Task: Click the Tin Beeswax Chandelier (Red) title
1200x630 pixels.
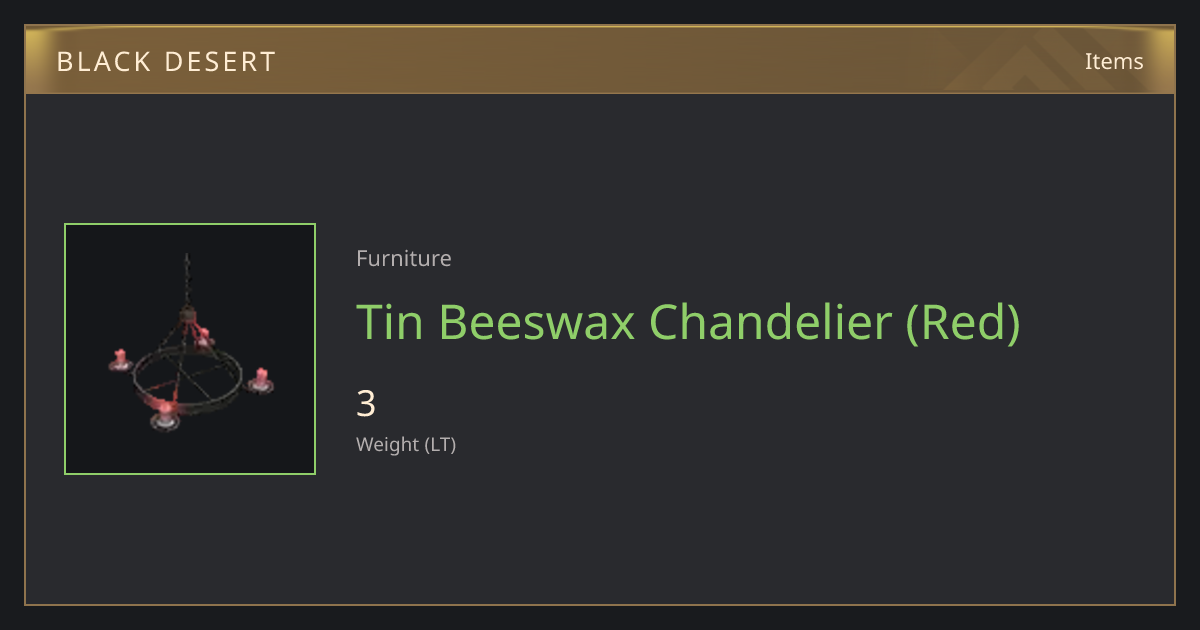Action: [689, 322]
